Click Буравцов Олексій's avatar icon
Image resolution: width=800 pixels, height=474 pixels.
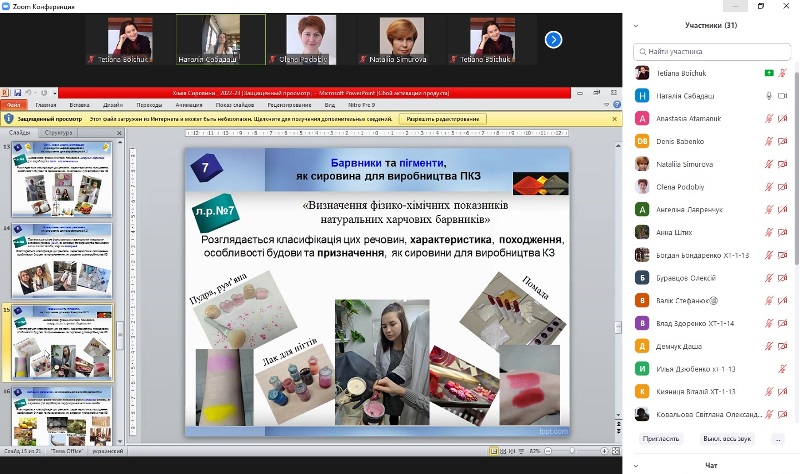point(642,278)
